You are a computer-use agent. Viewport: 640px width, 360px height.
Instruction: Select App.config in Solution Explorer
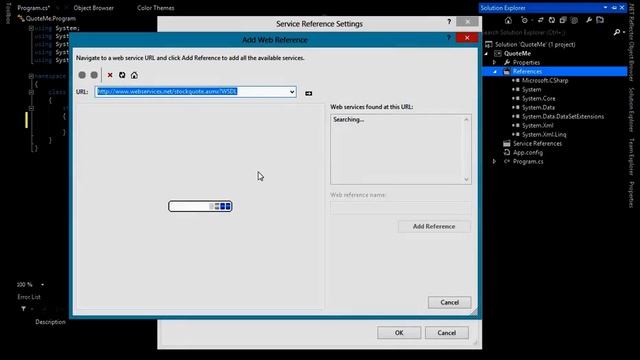click(x=528, y=152)
